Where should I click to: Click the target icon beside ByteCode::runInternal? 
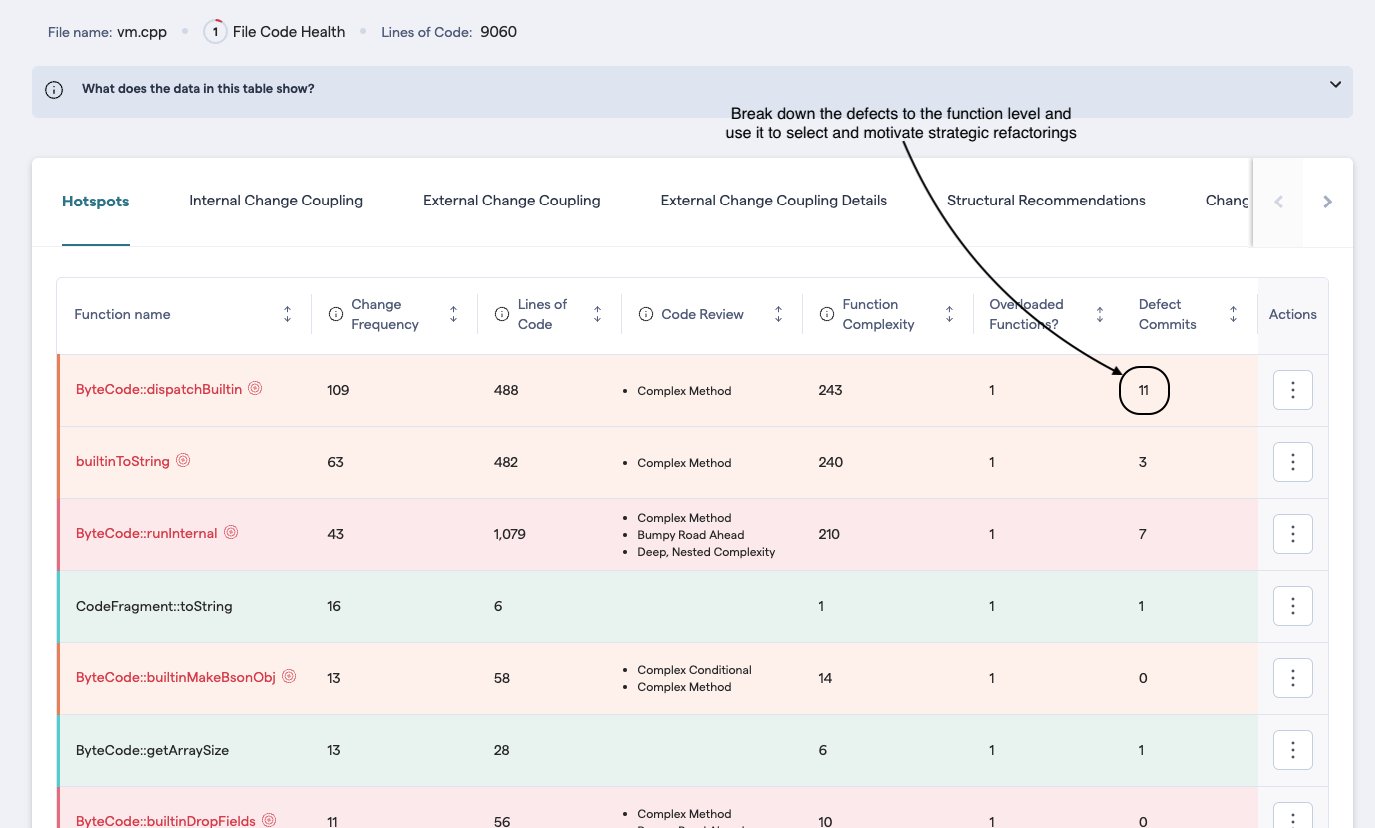231,532
